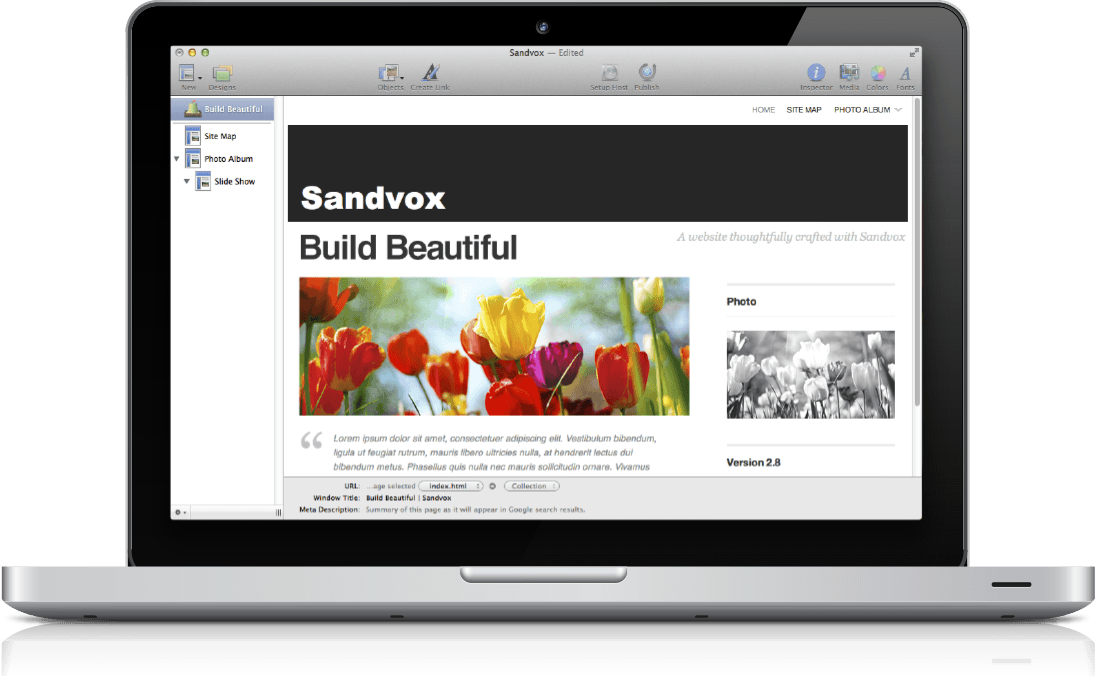Select the Photo Album page row
Viewport: 1096px width, 676px height.
223,159
